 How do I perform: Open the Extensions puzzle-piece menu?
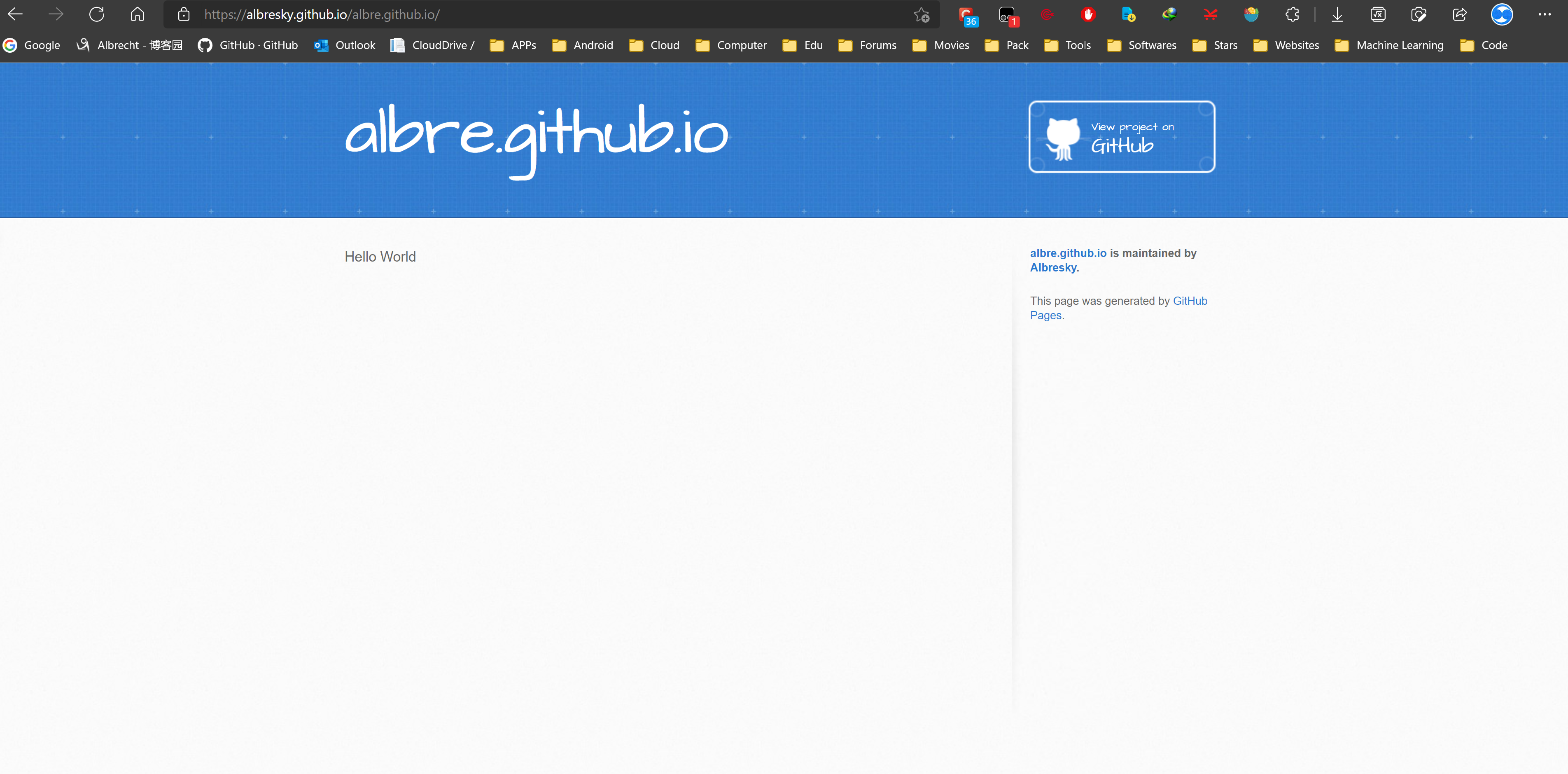[1292, 14]
